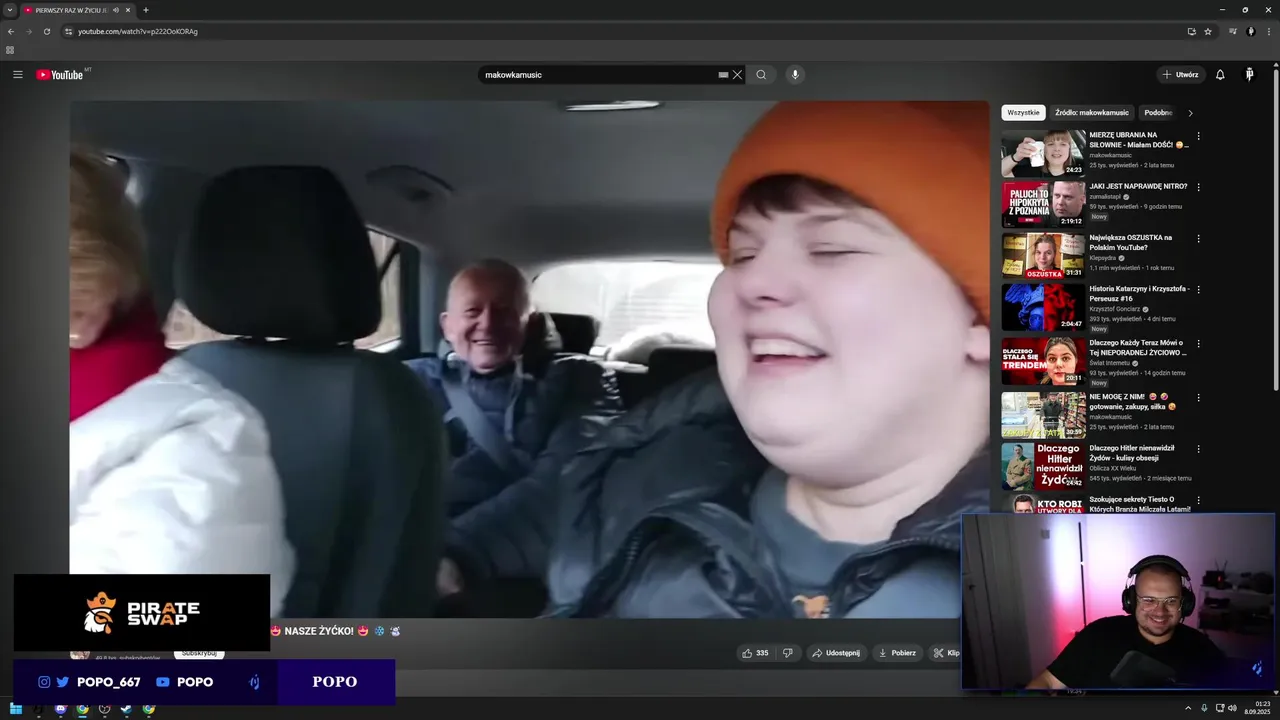Open OSZUSTKA thumbnail lasting 31:31
The image size is (1280, 720).
click(1043, 256)
